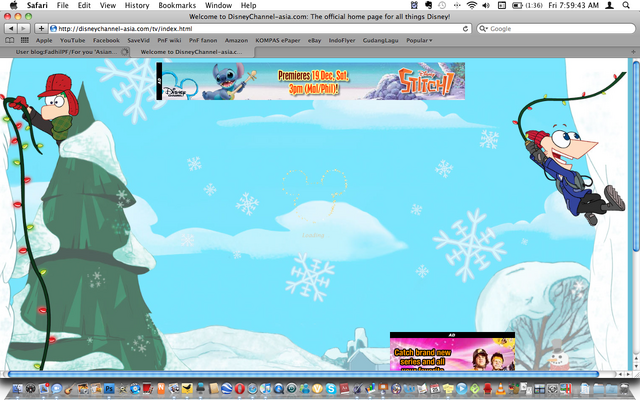Click the pink Catch brand new series ad

(x=452, y=351)
